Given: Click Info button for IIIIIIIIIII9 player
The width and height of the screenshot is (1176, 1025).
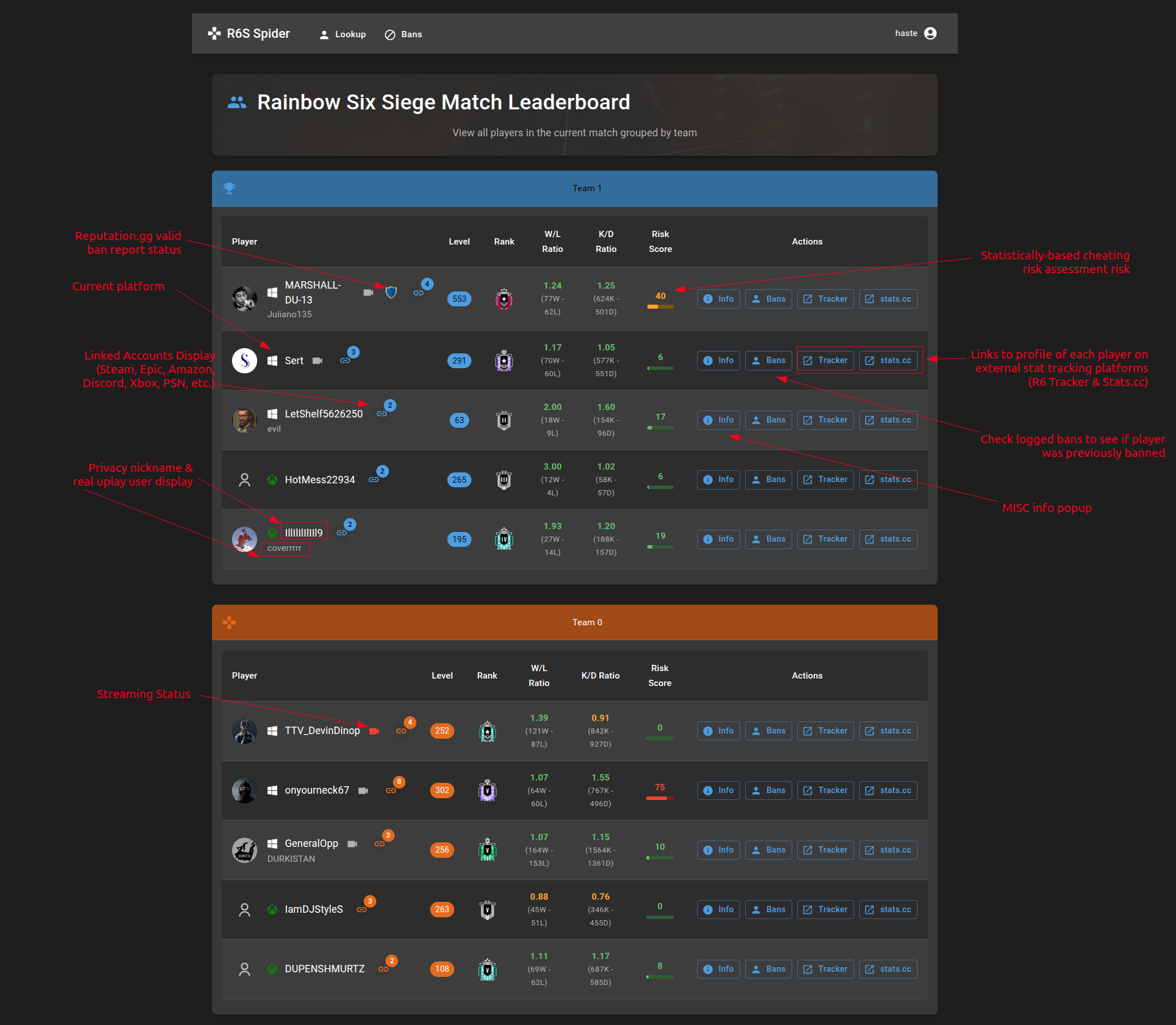Looking at the screenshot, I should tap(718, 539).
